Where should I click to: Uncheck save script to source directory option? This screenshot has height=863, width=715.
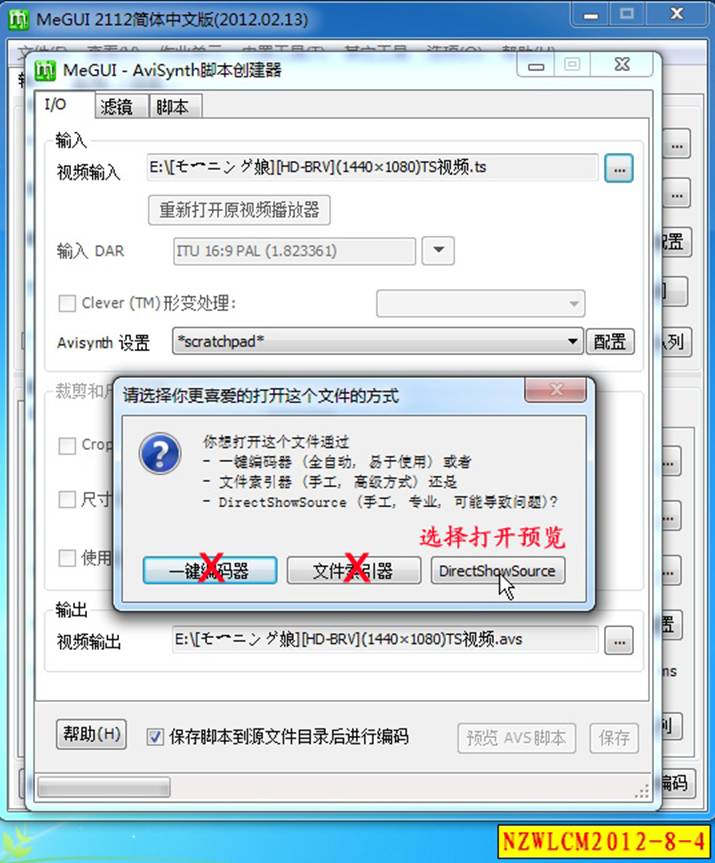155,736
